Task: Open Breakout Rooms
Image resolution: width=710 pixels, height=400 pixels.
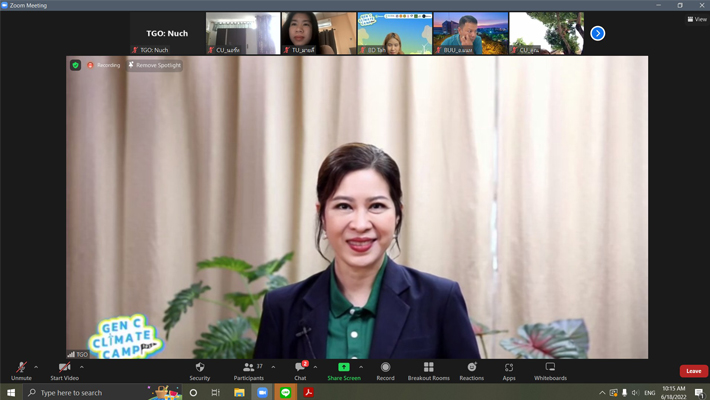Action: coord(428,371)
